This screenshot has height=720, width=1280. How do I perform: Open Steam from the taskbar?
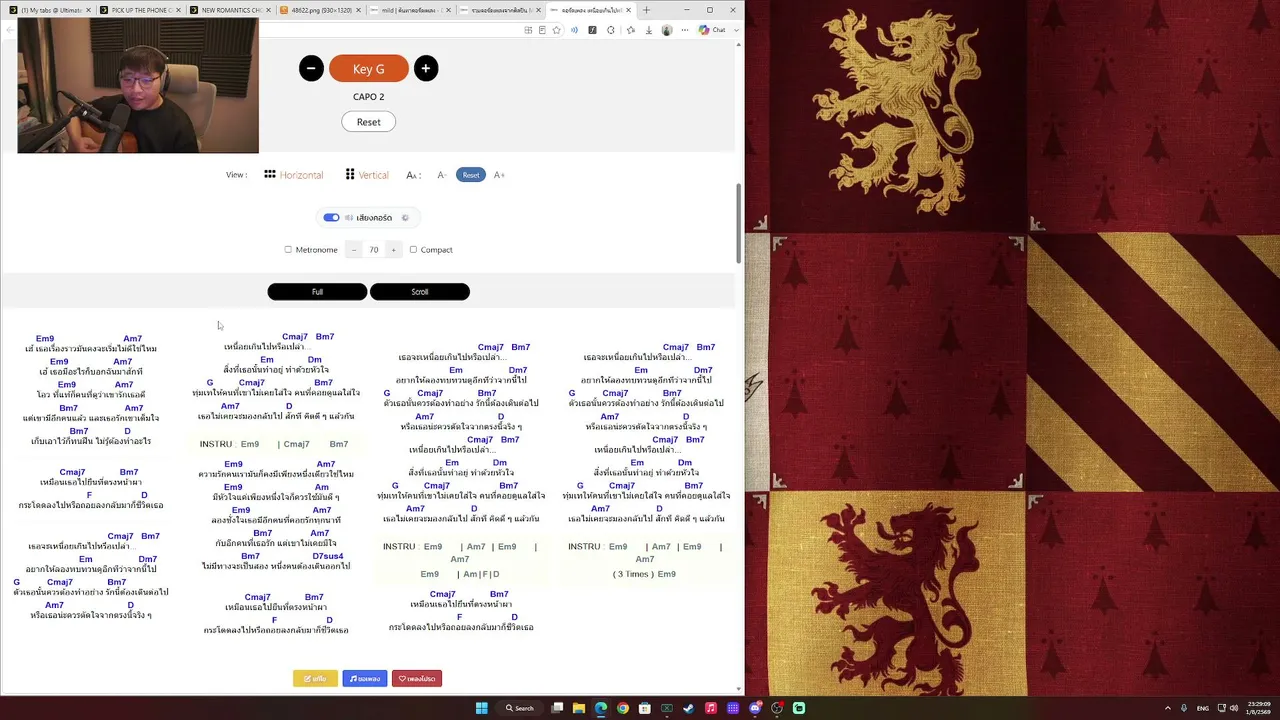689,708
